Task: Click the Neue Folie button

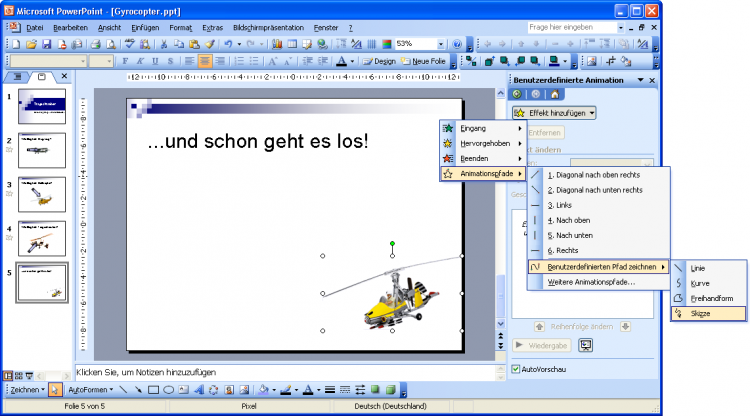Action: point(424,61)
